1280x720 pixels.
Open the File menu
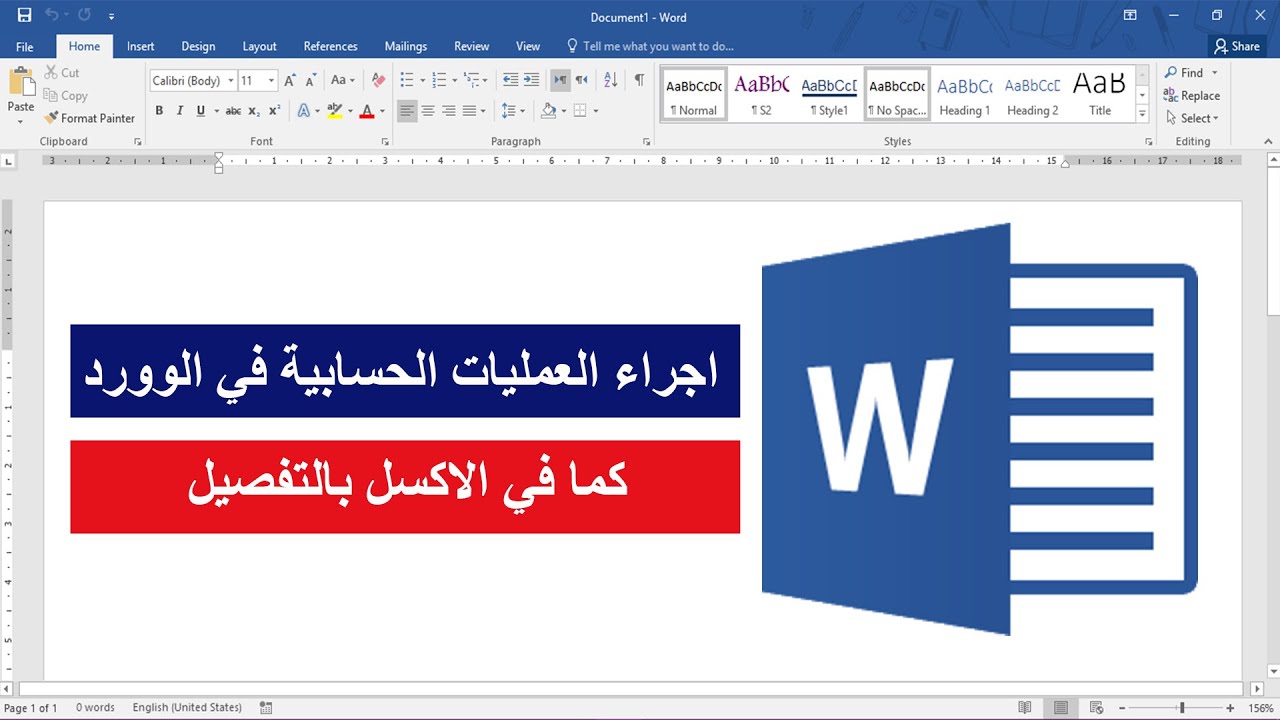pyautogui.click(x=25, y=46)
